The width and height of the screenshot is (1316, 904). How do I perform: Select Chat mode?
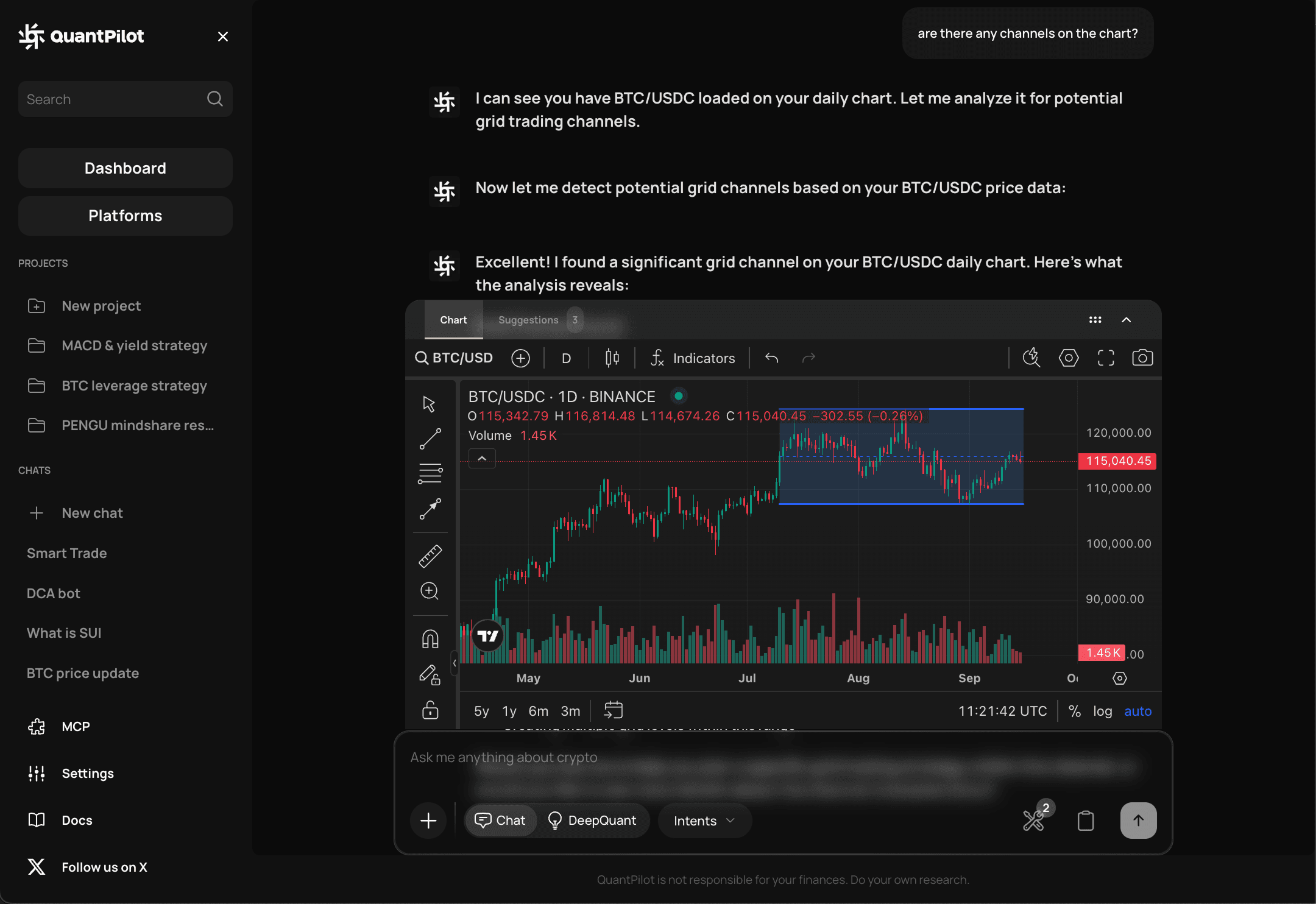point(500,821)
